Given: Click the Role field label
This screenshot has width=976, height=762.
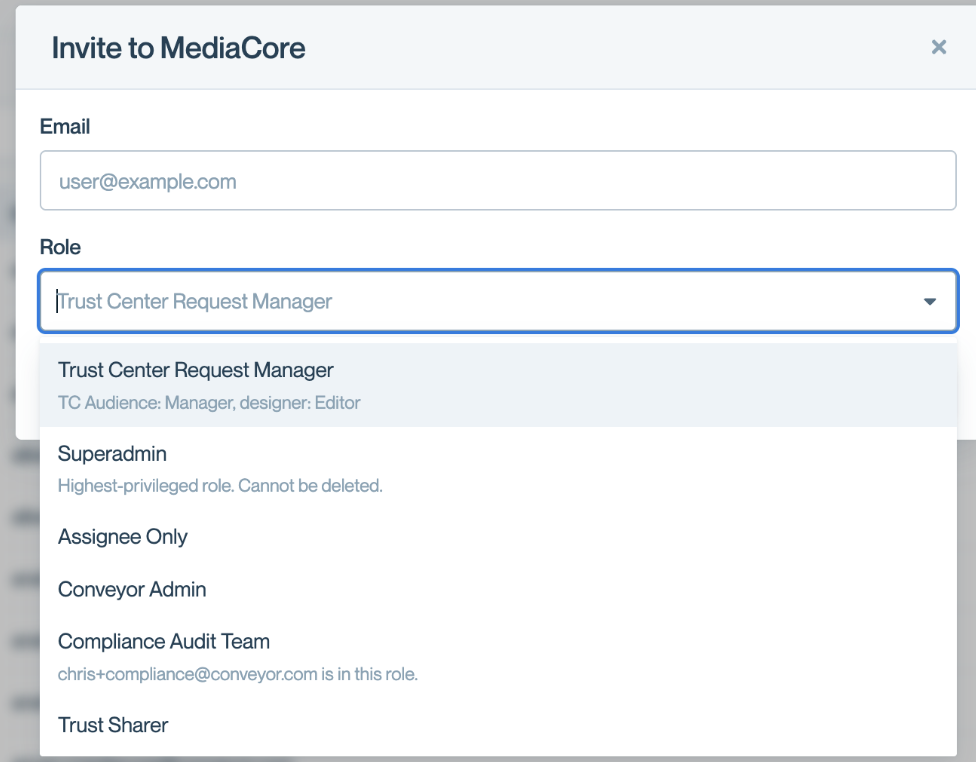Looking at the screenshot, I should point(60,247).
